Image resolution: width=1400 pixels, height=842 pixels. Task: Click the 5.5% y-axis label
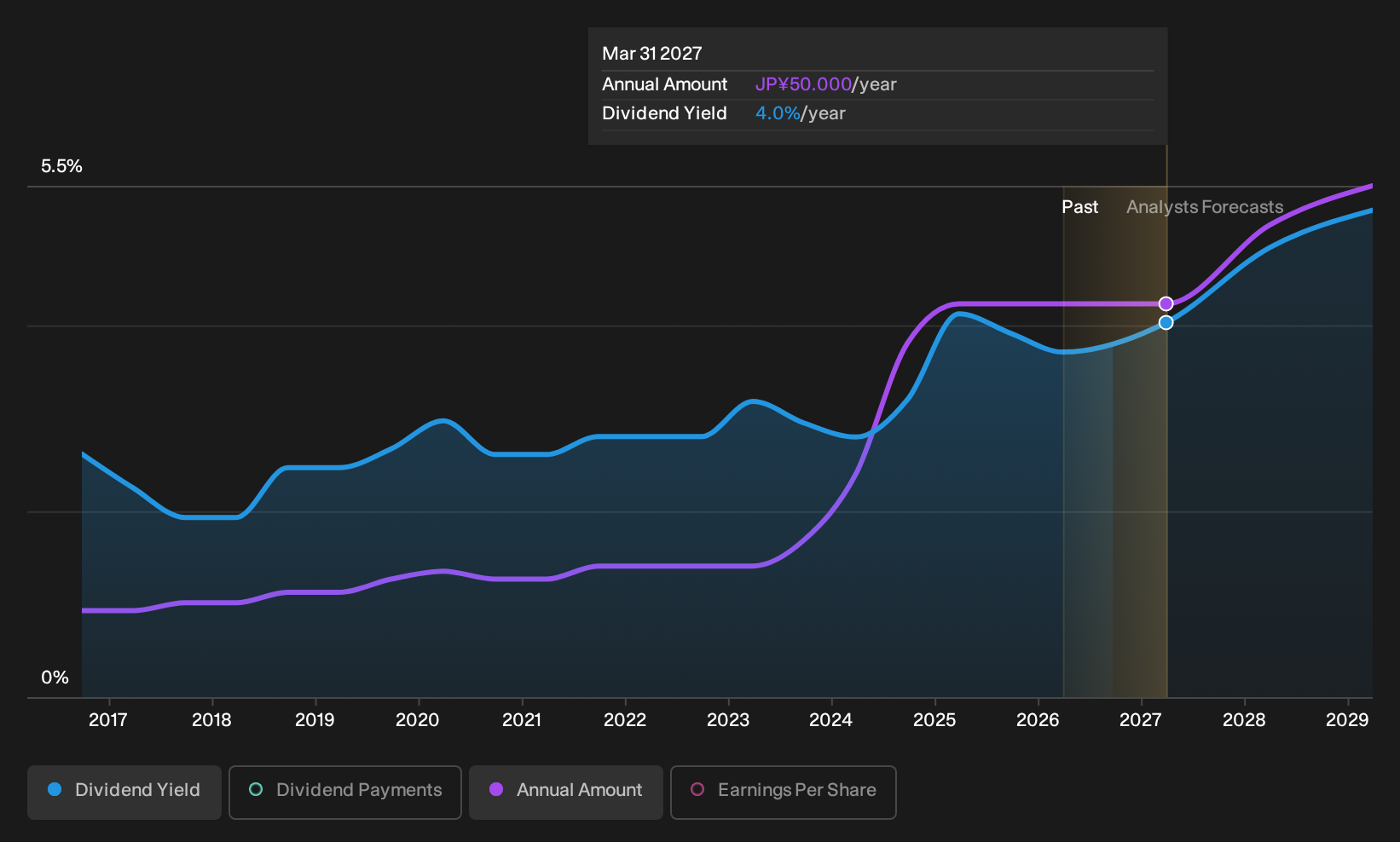61,166
